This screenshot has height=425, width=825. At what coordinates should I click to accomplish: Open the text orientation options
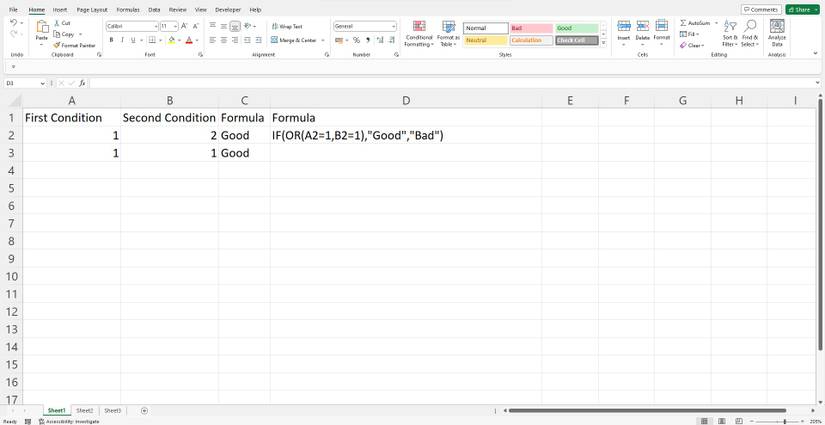[249, 26]
